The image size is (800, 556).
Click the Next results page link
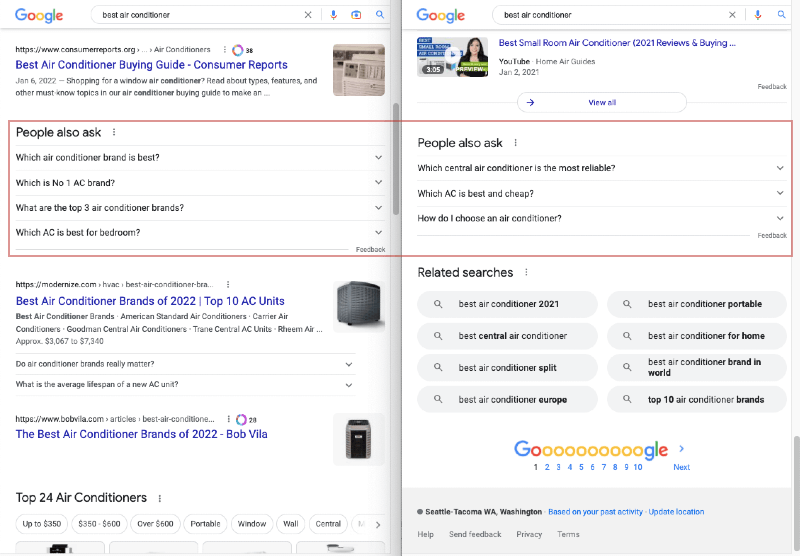[682, 467]
